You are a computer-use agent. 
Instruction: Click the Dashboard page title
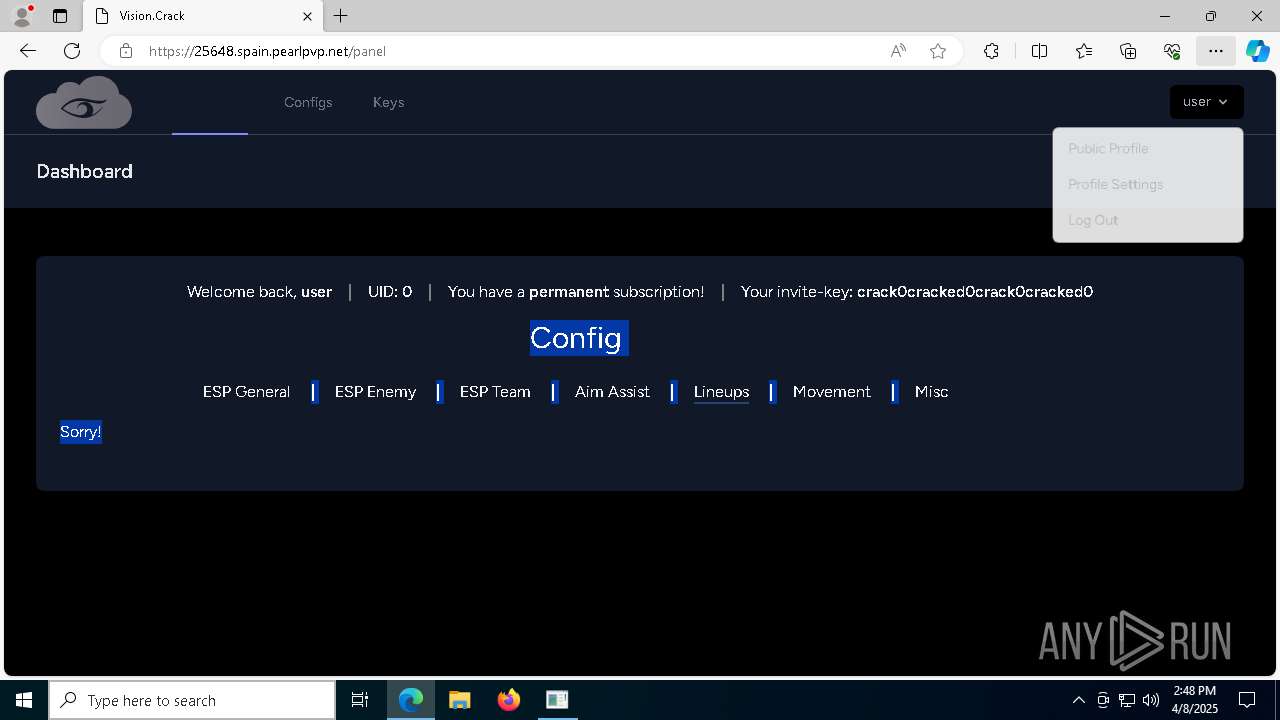coord(84,171)
